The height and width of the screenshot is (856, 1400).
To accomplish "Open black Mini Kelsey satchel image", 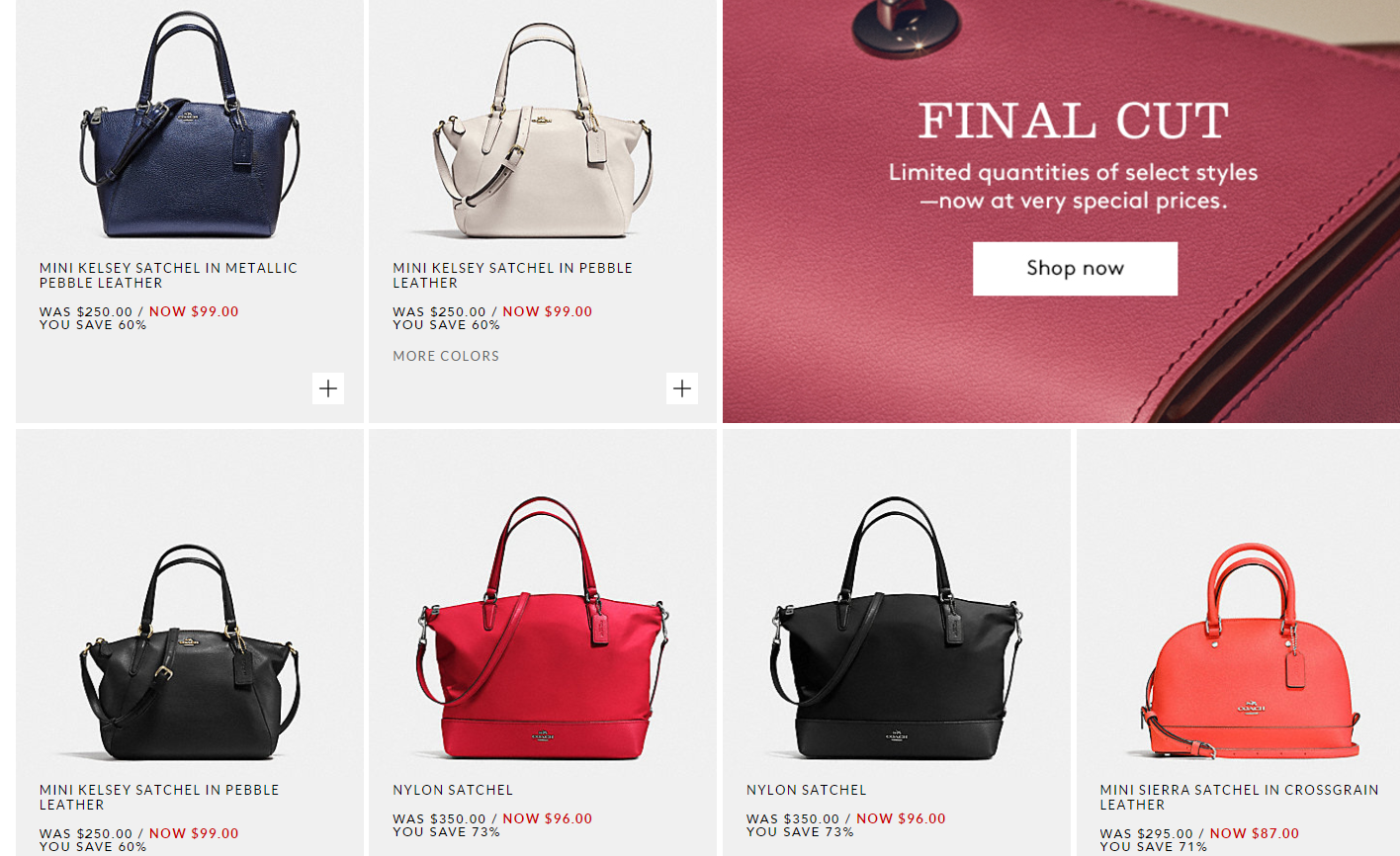I will coord(190,652).
